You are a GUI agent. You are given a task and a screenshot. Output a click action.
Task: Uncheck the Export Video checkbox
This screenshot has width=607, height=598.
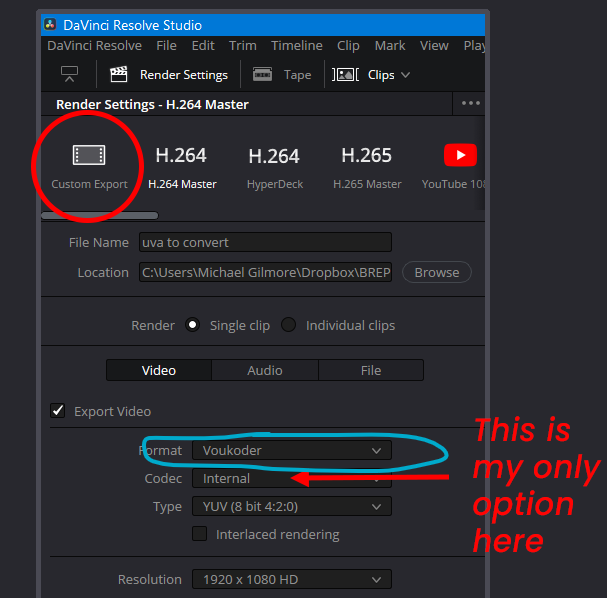point(58,411)
